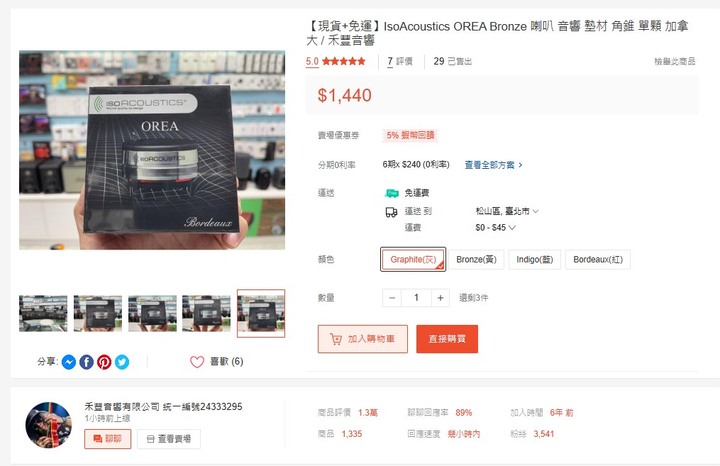Share product on Pinterest icon
This screenshot has width=720, height=466.
104,362
